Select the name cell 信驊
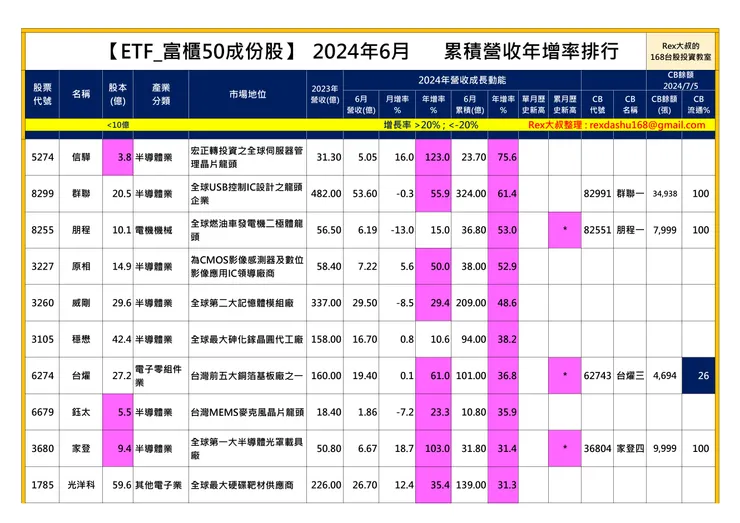 [x=81, y=157]
